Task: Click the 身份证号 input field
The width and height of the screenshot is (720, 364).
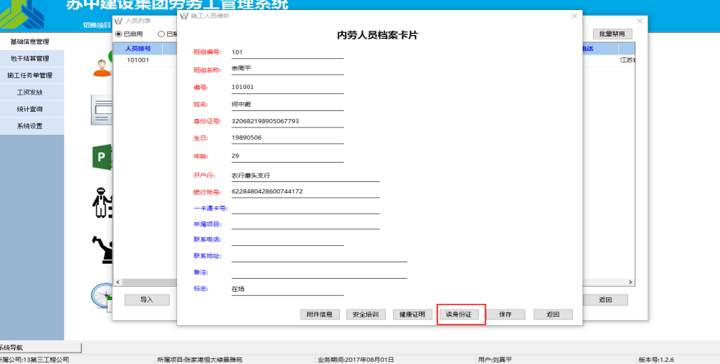Action: 287,122
